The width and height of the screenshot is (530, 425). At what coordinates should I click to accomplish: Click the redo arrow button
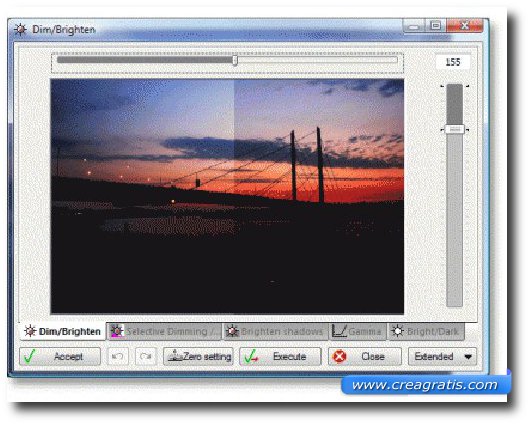pyautogui.click(x=146, y=356)
